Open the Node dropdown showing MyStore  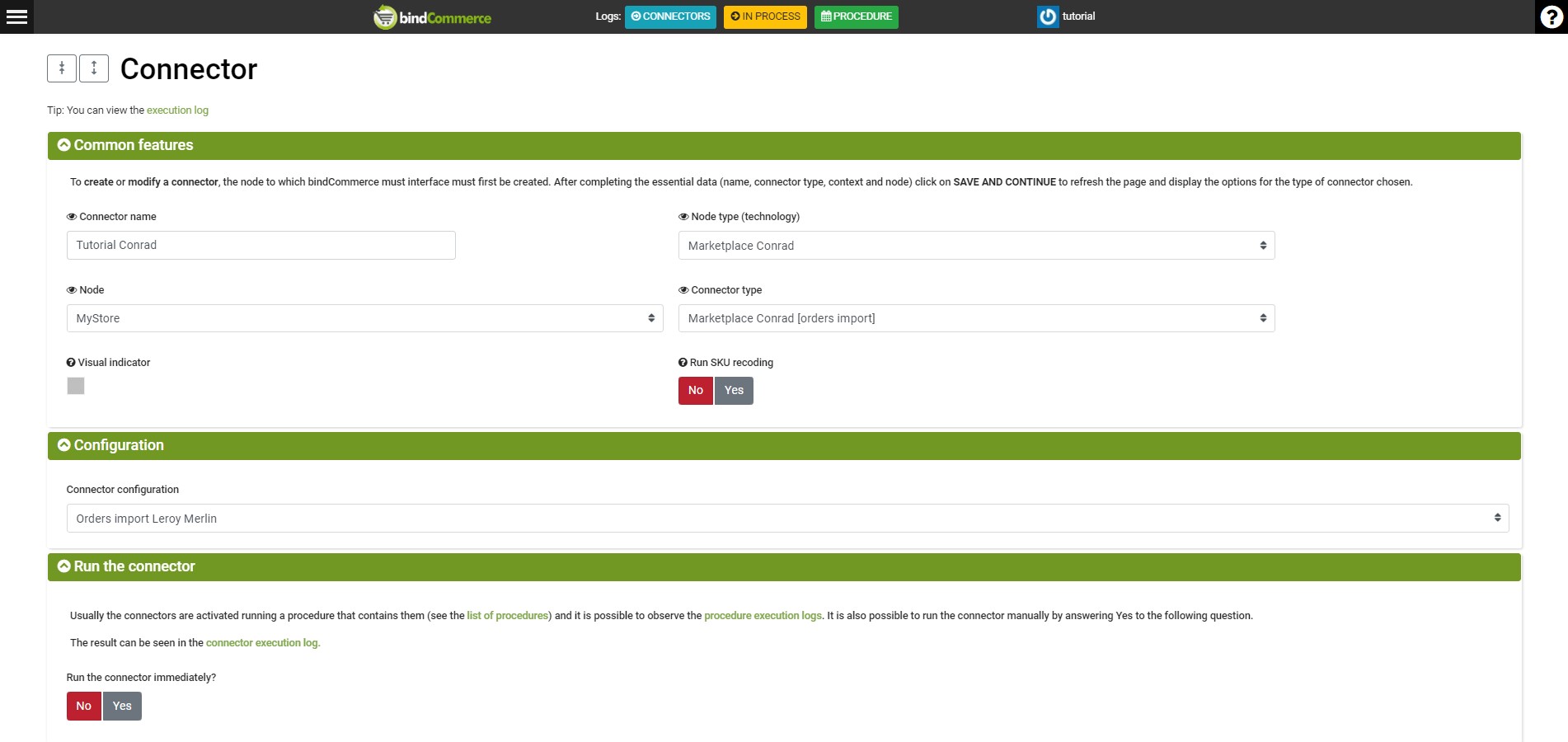coord(364,318)
